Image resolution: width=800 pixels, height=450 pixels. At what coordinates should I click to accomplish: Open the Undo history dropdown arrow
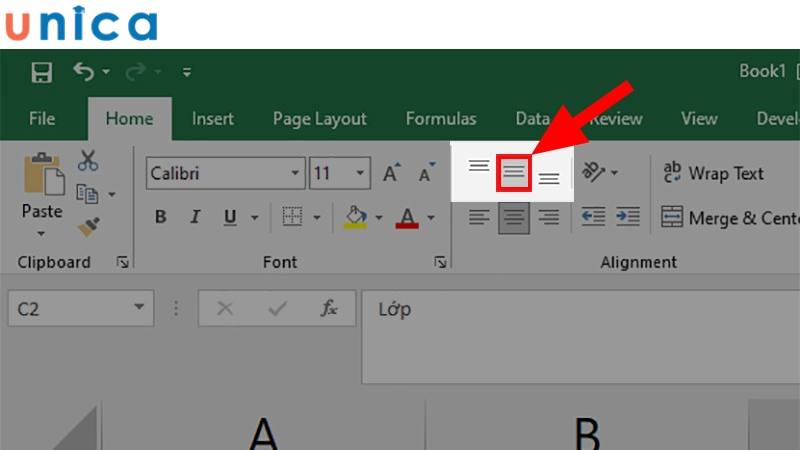click(x=106, y=72)
